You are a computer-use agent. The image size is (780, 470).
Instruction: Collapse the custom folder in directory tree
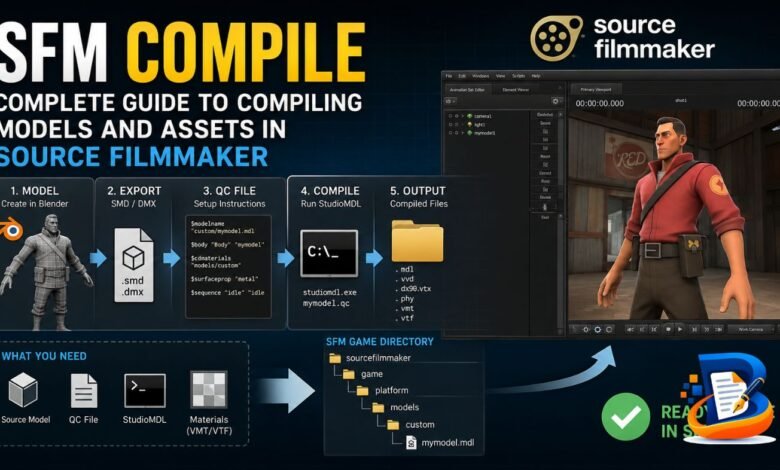click(393, 425)
